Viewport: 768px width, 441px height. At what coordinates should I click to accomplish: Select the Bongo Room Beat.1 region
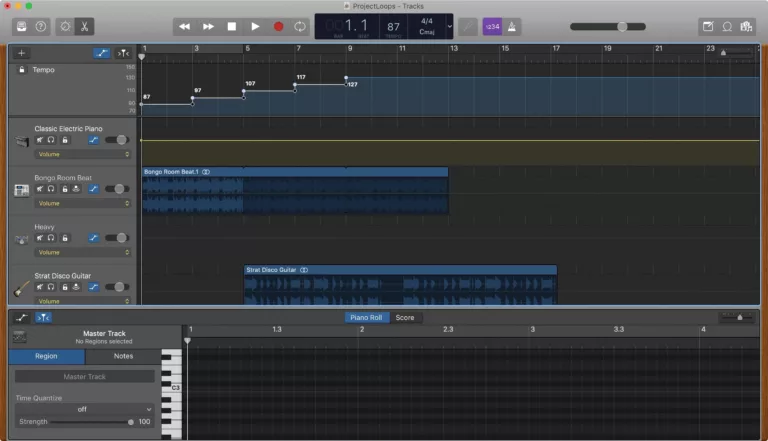[x=295, y=191]
